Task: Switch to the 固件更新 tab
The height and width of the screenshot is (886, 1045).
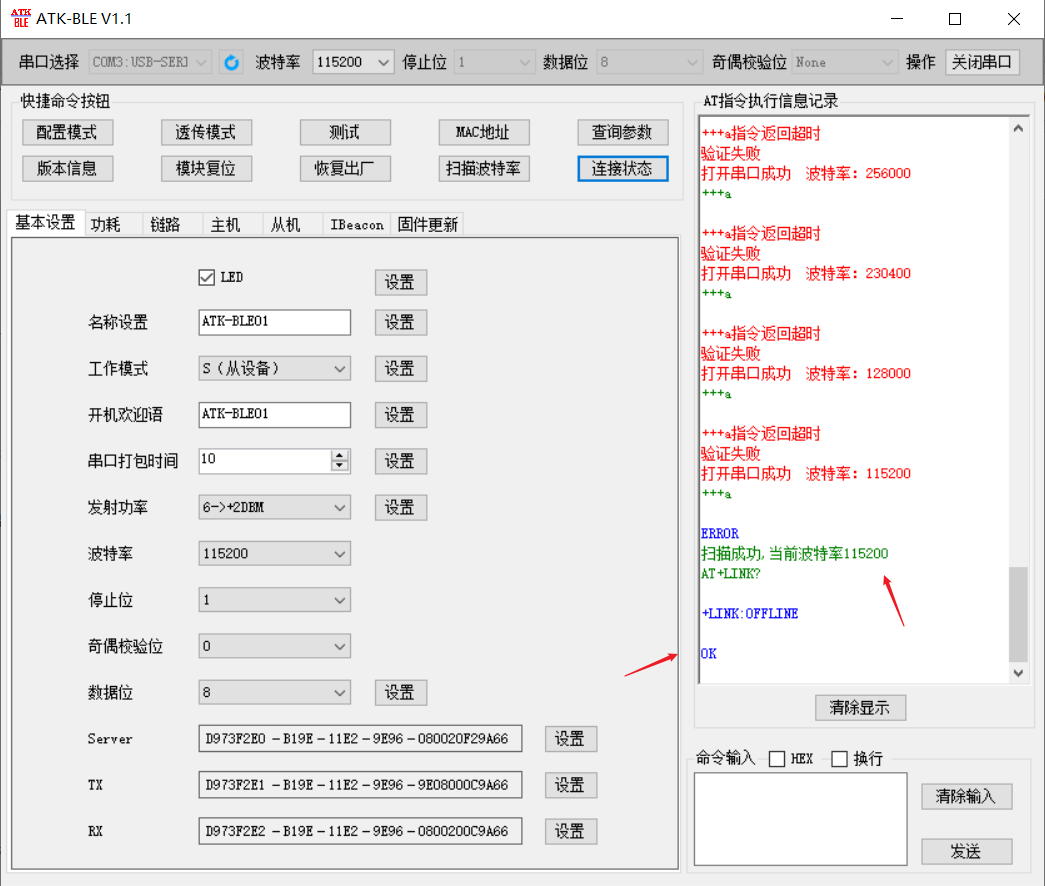Action: (427, 223)
